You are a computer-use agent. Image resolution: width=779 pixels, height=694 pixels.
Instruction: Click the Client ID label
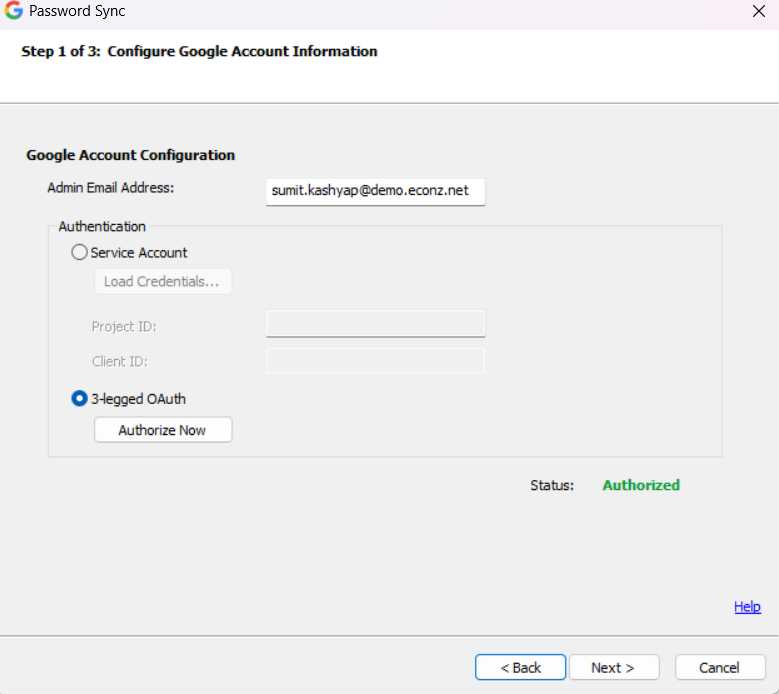click(x=119, y=361)
